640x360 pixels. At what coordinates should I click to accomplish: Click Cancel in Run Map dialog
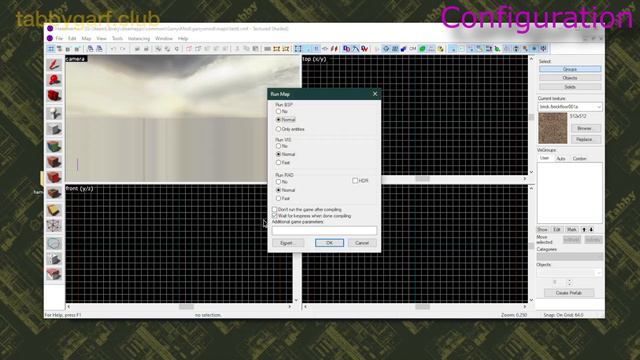coord(362,243)
